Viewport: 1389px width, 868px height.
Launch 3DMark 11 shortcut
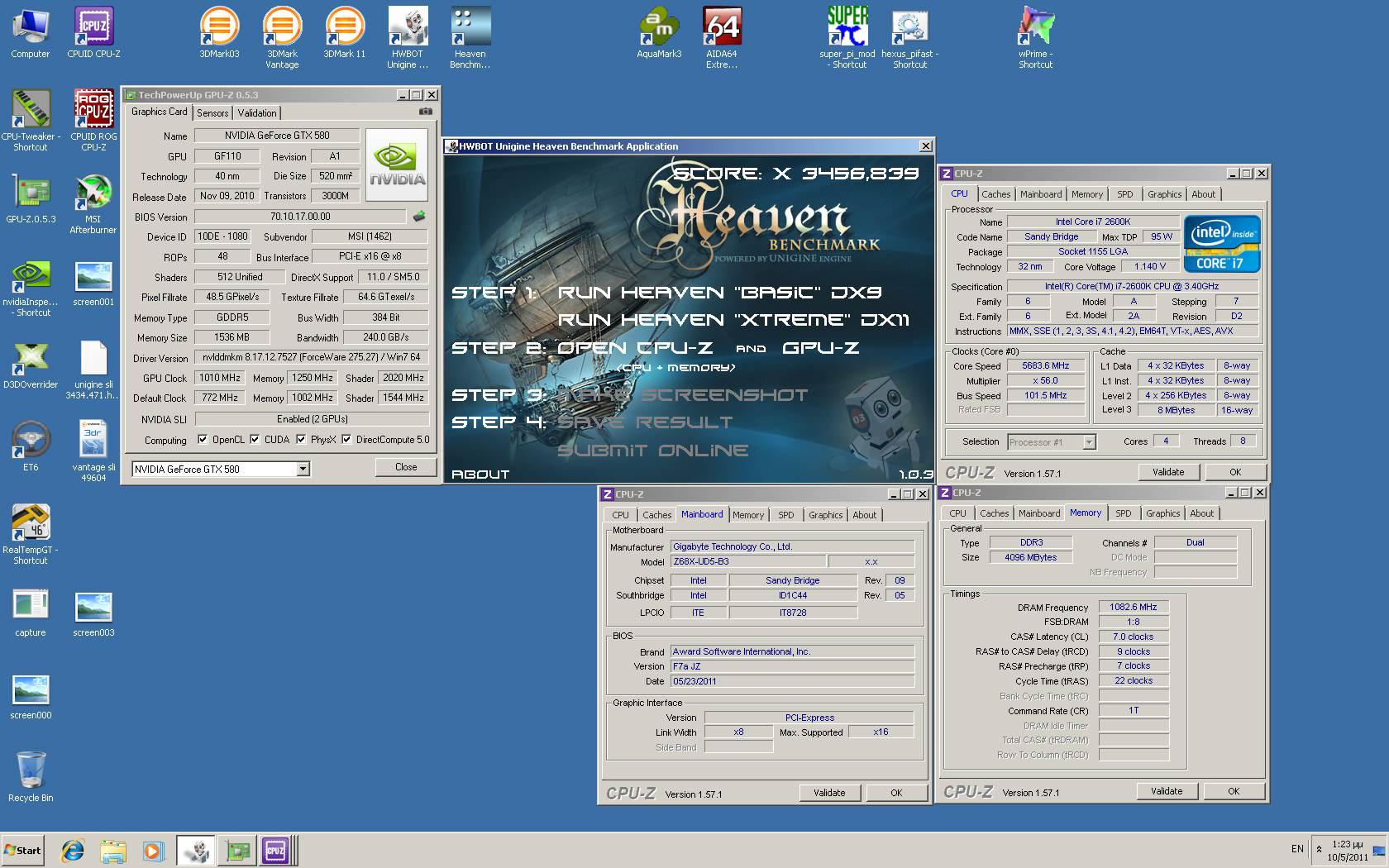click(344, 33)
